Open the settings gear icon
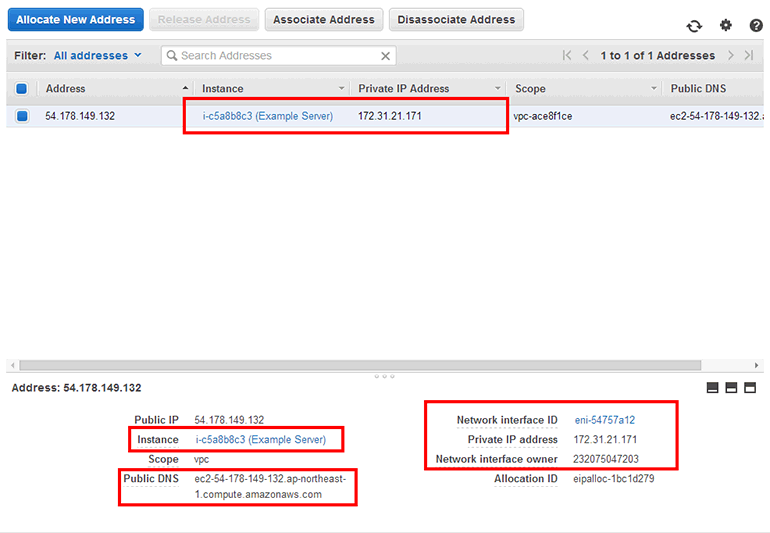This screenshot has width=770, height=533. [726, 26]
